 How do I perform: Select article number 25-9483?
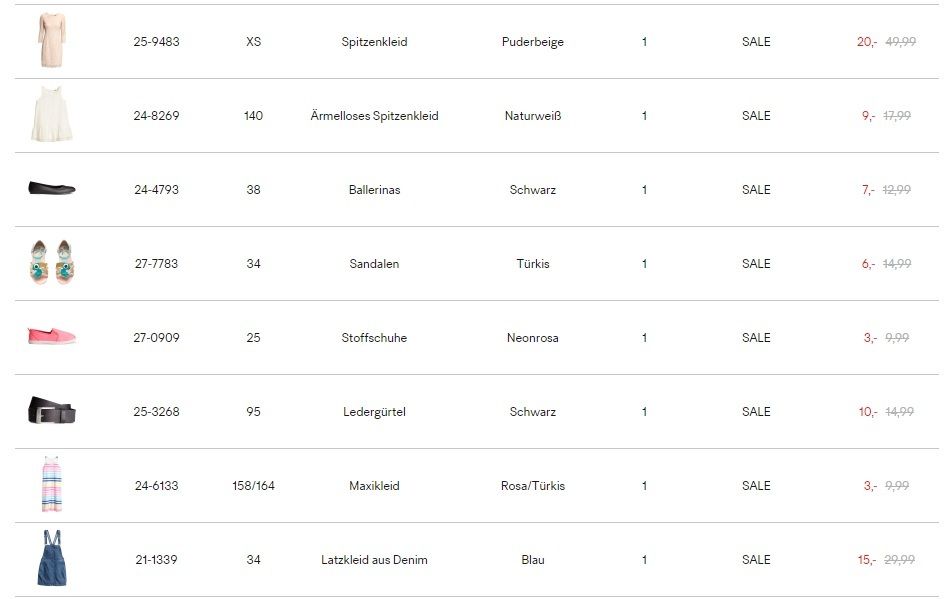click(156, 42)
